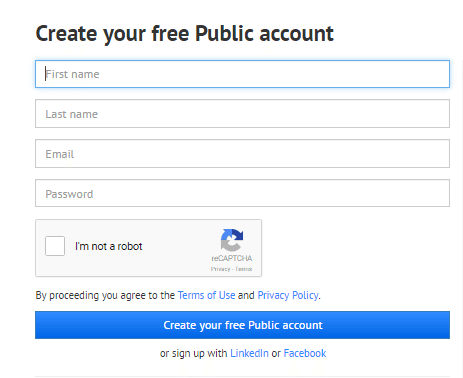
Task: Activate the Password field
Action: (242, 193)
